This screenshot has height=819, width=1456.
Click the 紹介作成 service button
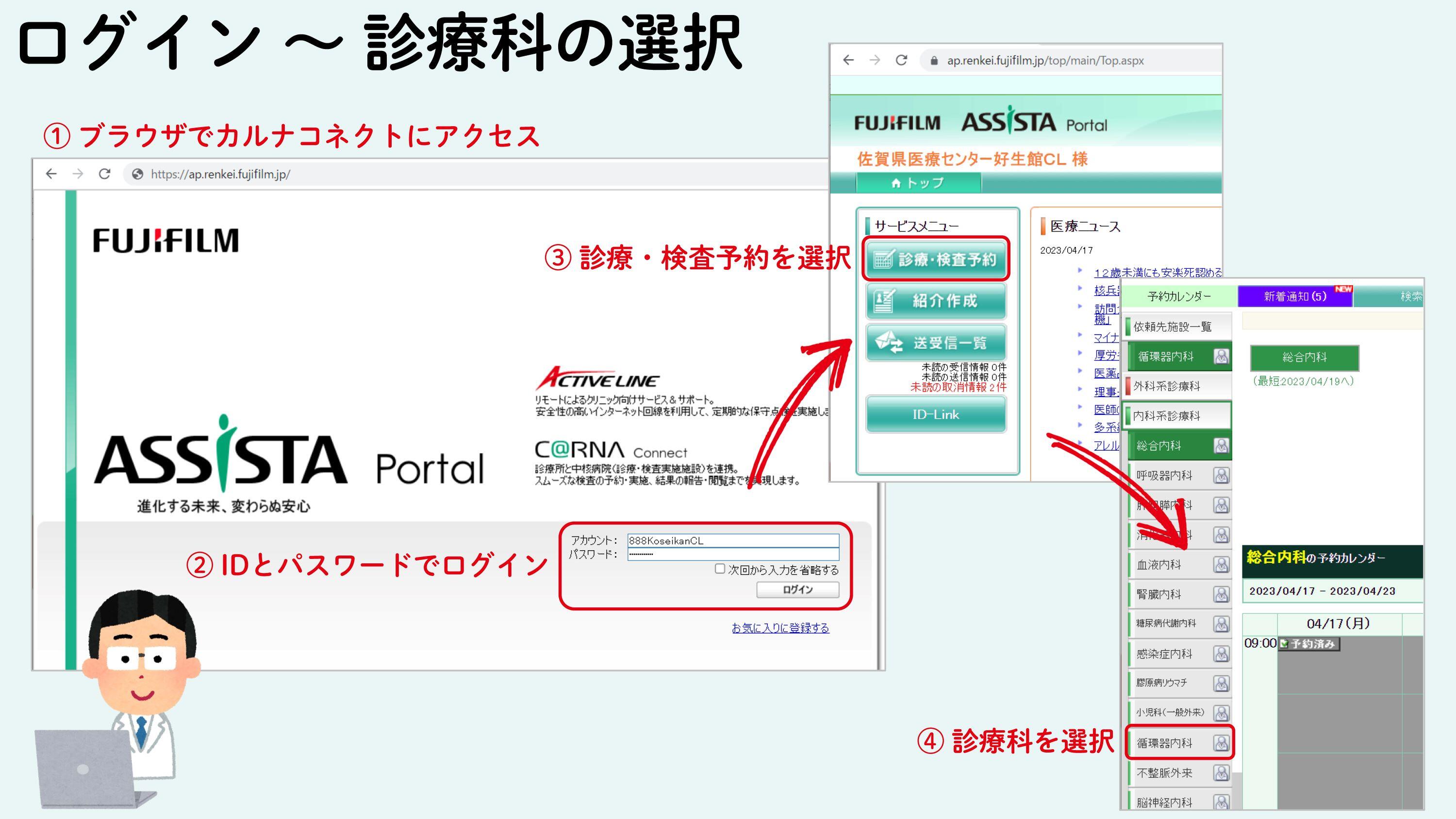(x=936, y=301)
